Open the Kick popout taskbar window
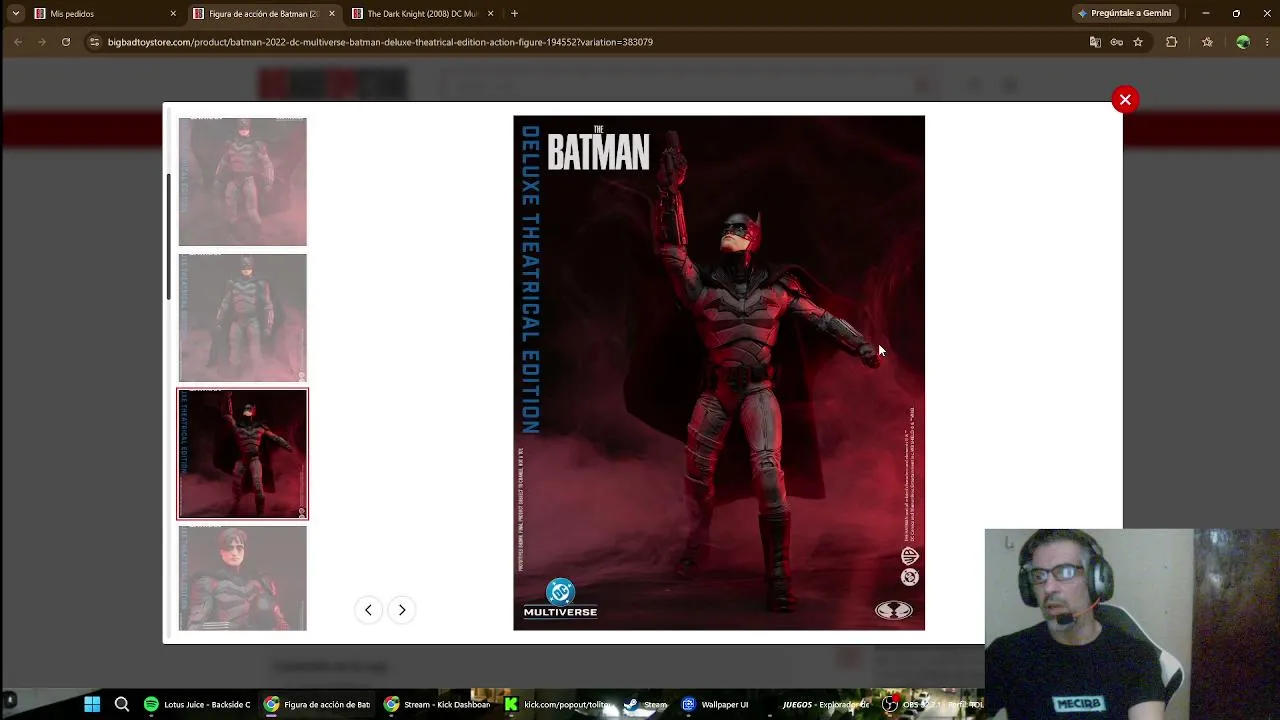Screen dimensions: 1280x720 [557, 705]
